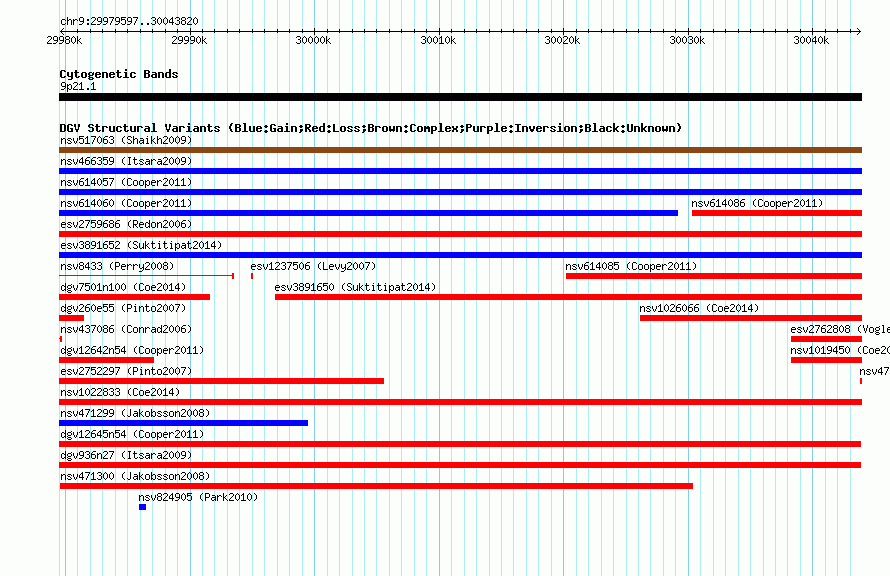Select the nsv1019450 variant label
The image size is (890, 576).
[x=840, y=350]
